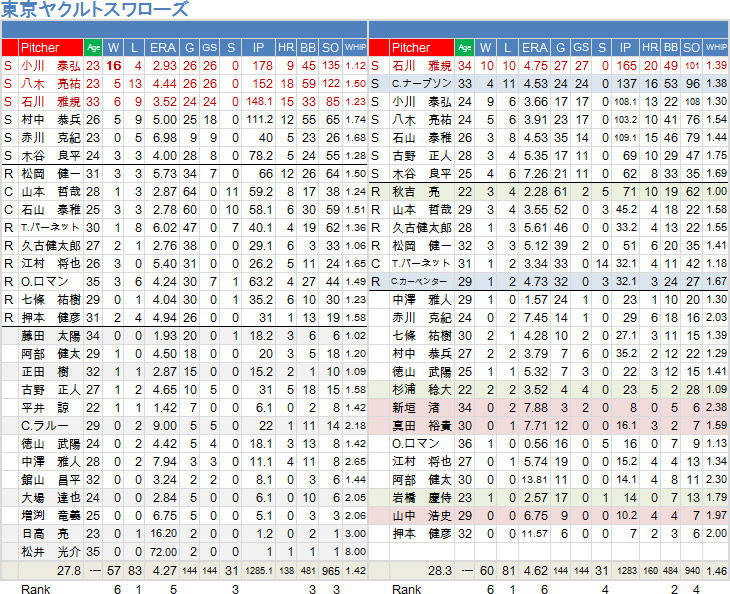Click total innings value 1285.1
This screenshot has width=730, height=594.
coord(259,571)
